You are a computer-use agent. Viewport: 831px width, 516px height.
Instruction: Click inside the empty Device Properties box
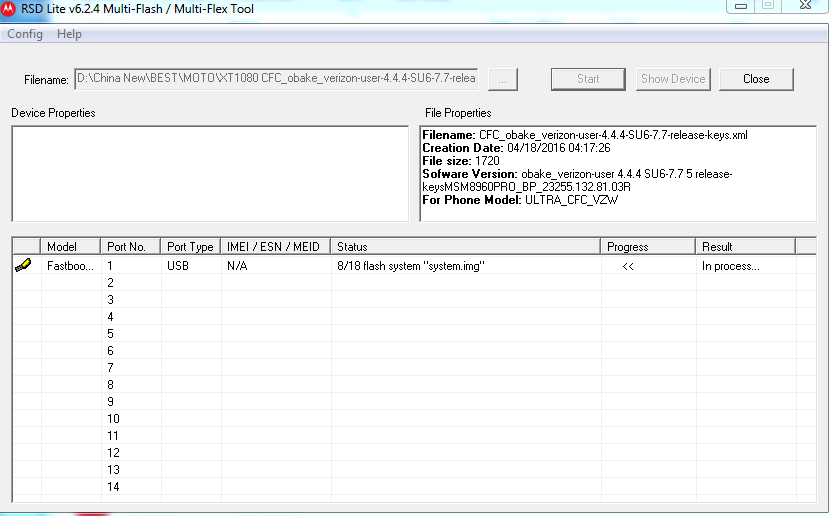pos(210,174)
